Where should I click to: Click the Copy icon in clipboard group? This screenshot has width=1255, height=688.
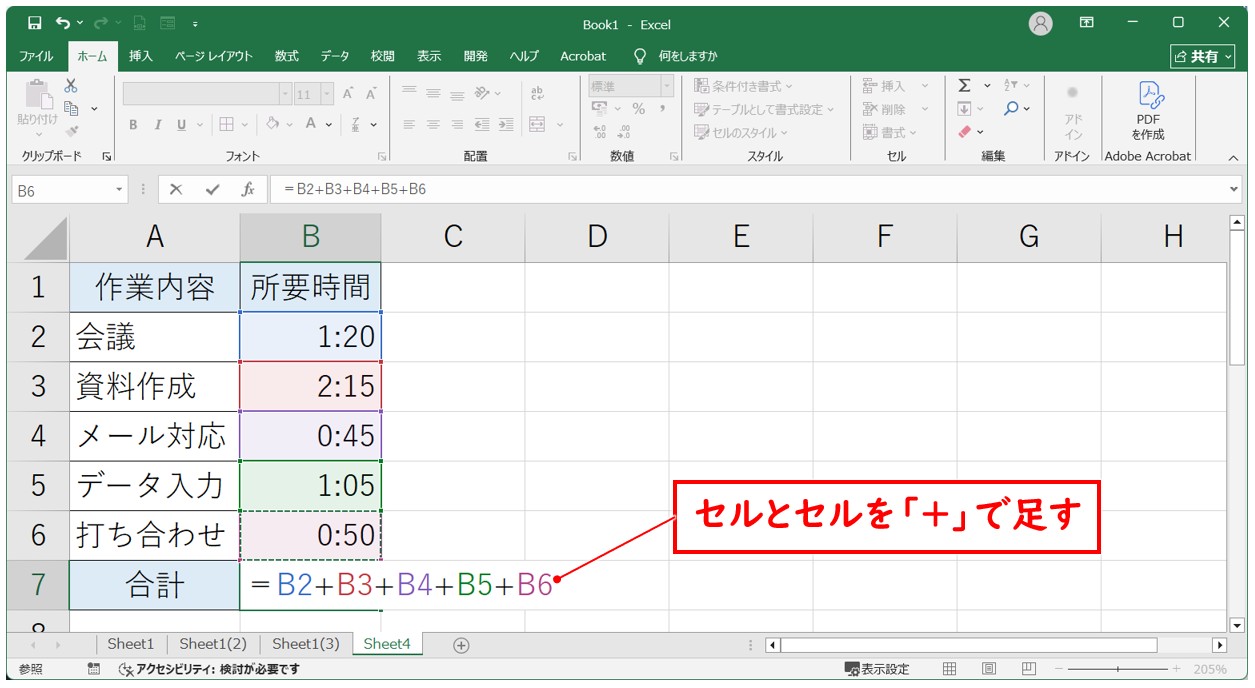tap(71, 108)
